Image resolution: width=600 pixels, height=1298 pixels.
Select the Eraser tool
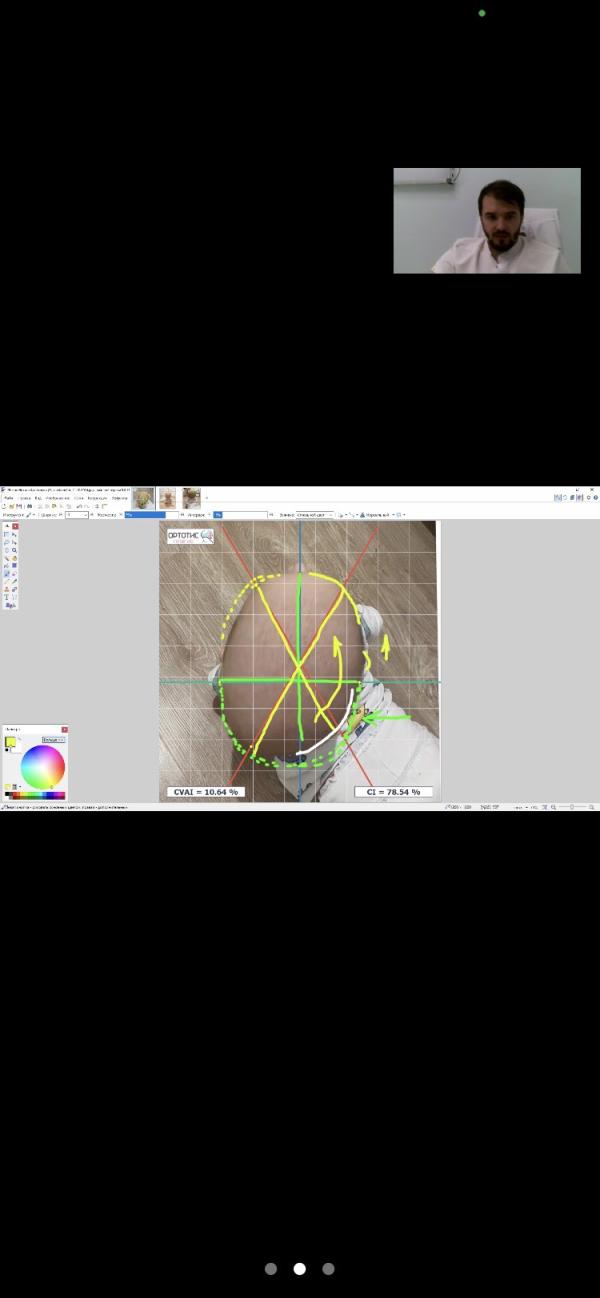pyautogui.click(x=14, y=573)
